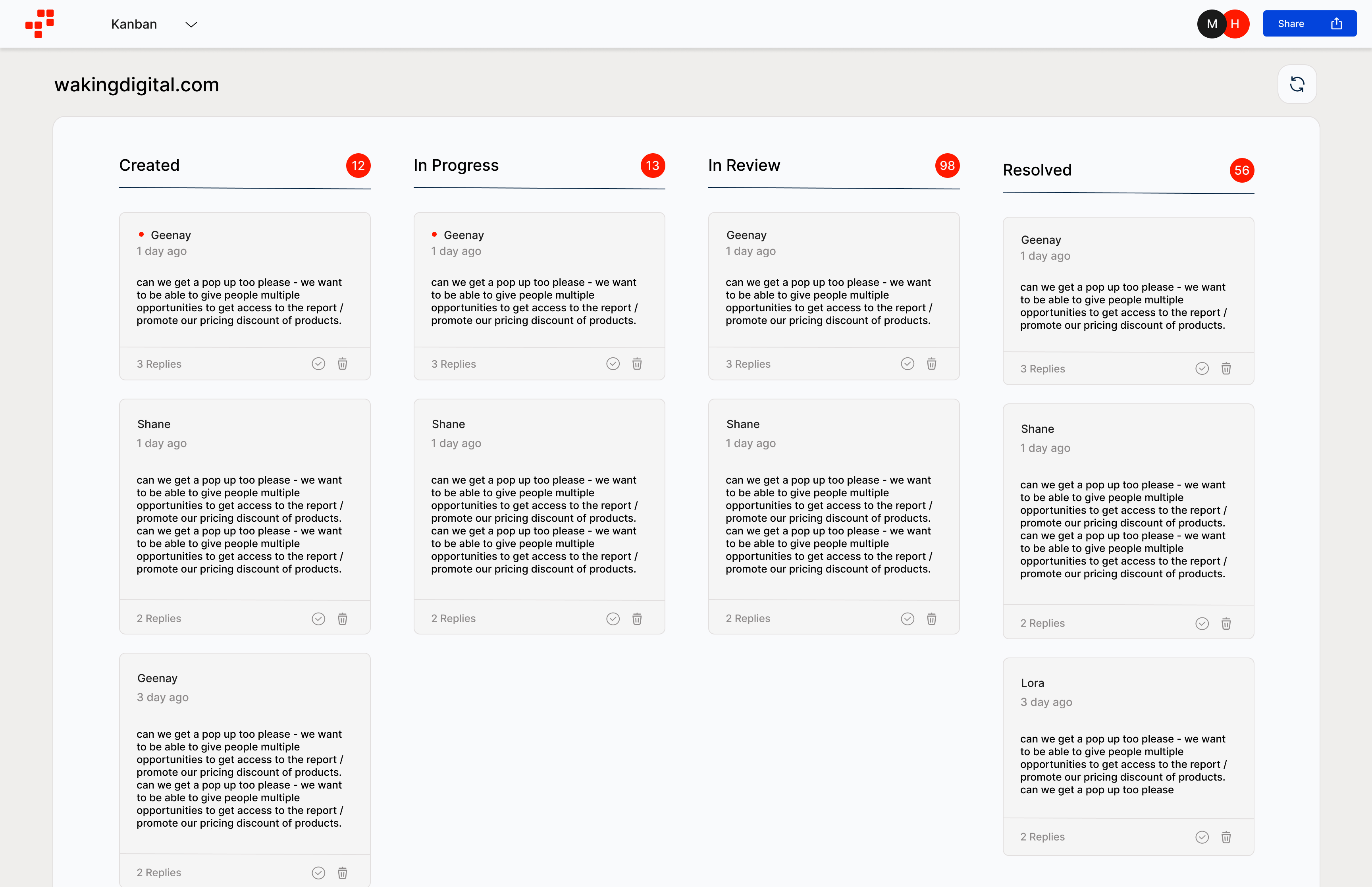Toggle checkmark on Shane's Created card
This screenshot has width=1372, height=887.
pyautogui.click(x=318, y=619)
